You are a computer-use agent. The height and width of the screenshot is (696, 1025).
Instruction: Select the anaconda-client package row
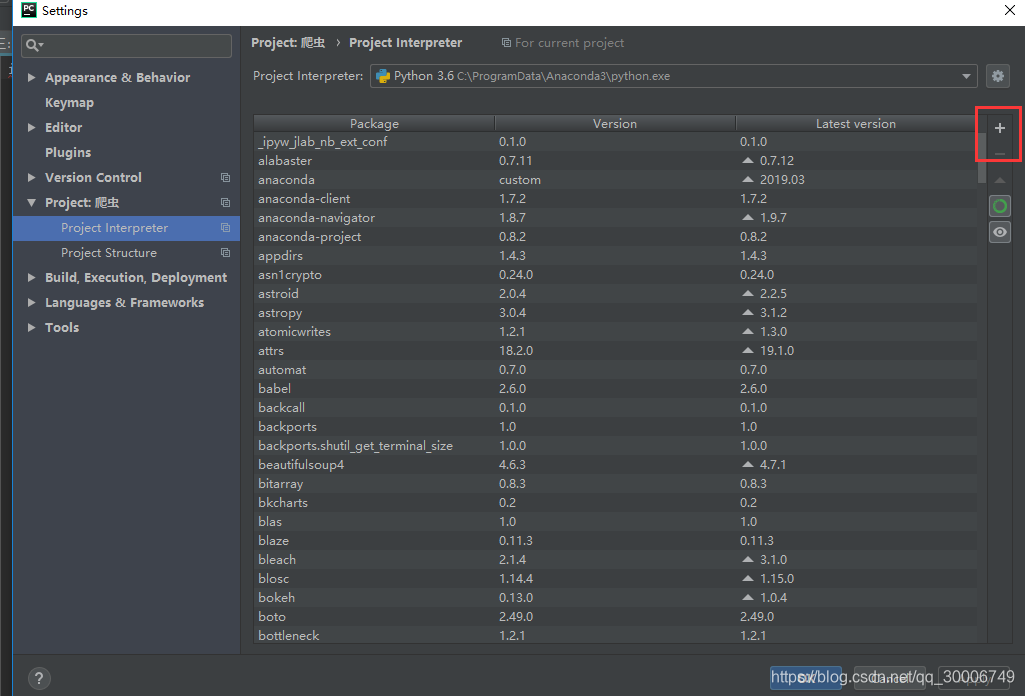(615, 199)
